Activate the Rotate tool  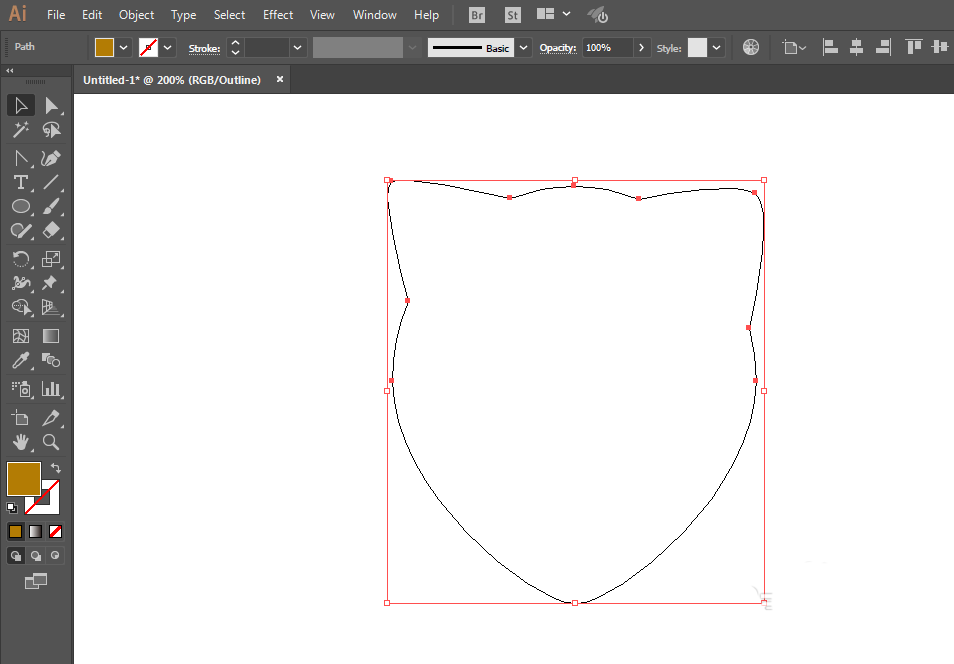coord(20,258)
